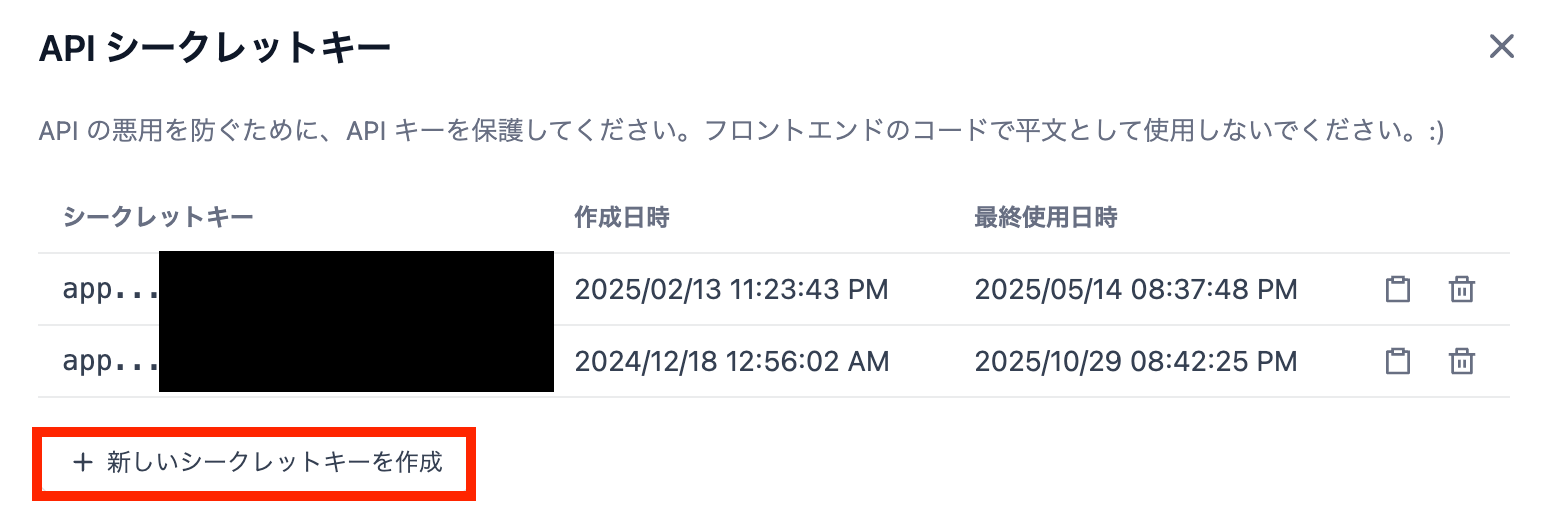Click the 最終使用日時 column header
Viewport: 1554px width, 514px height.
point(1045,217)
